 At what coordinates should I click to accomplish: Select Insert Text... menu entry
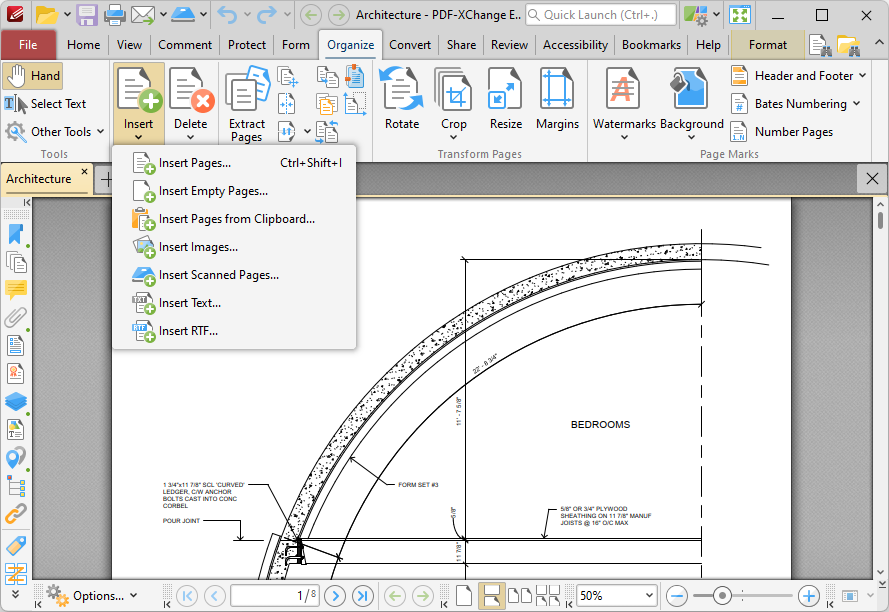[234, 303]
